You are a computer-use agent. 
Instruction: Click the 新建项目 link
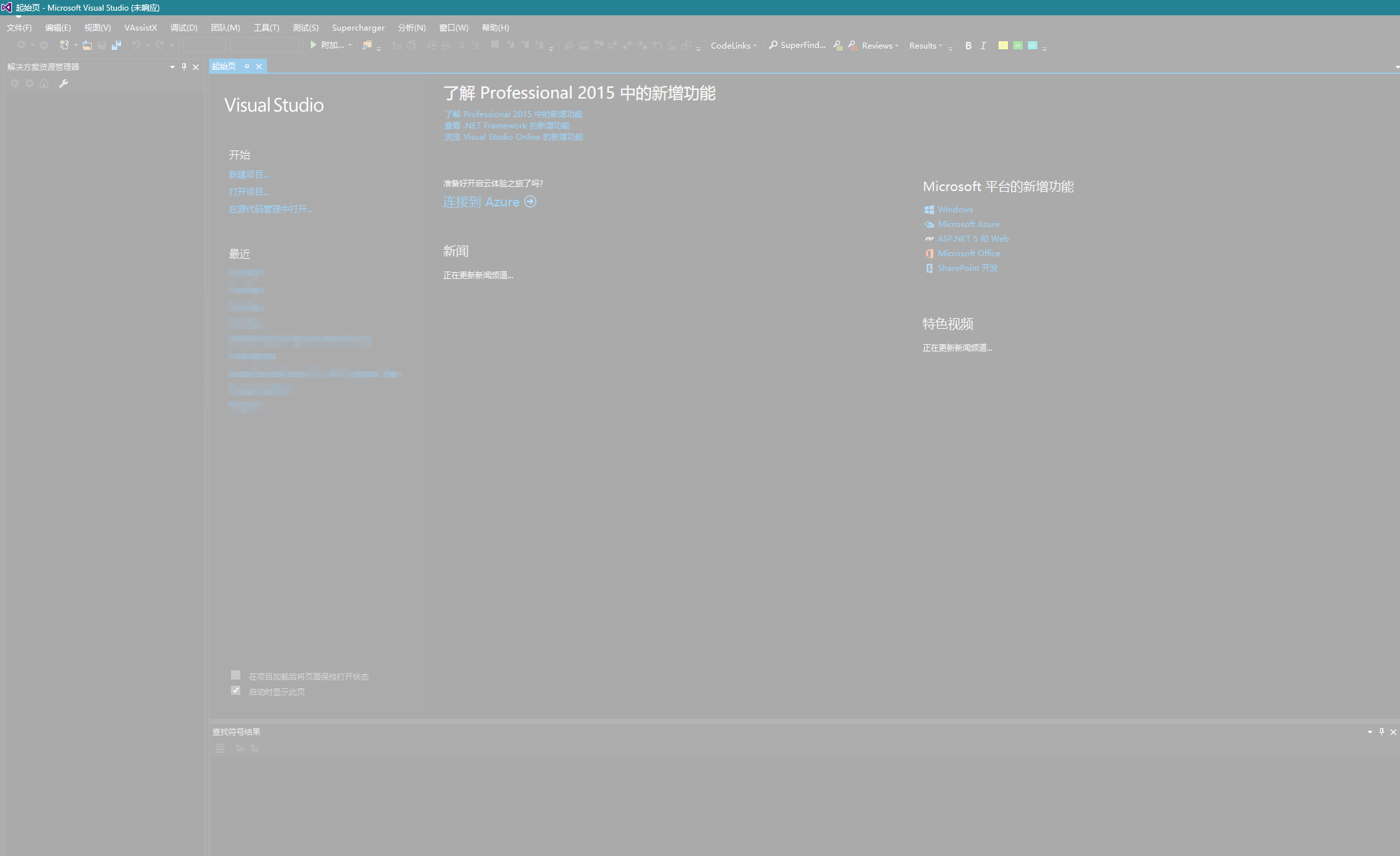[x=249, y=174]
